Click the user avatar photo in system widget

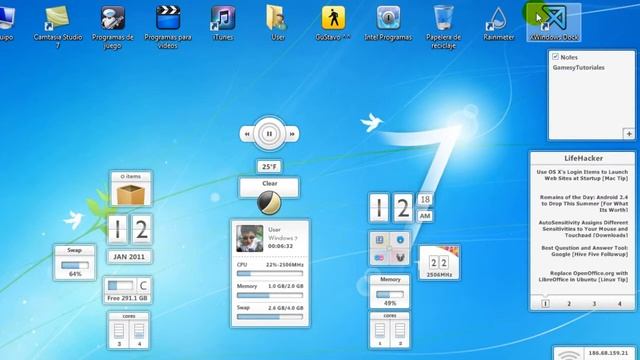pyautogui.click(x=250, y=238)
